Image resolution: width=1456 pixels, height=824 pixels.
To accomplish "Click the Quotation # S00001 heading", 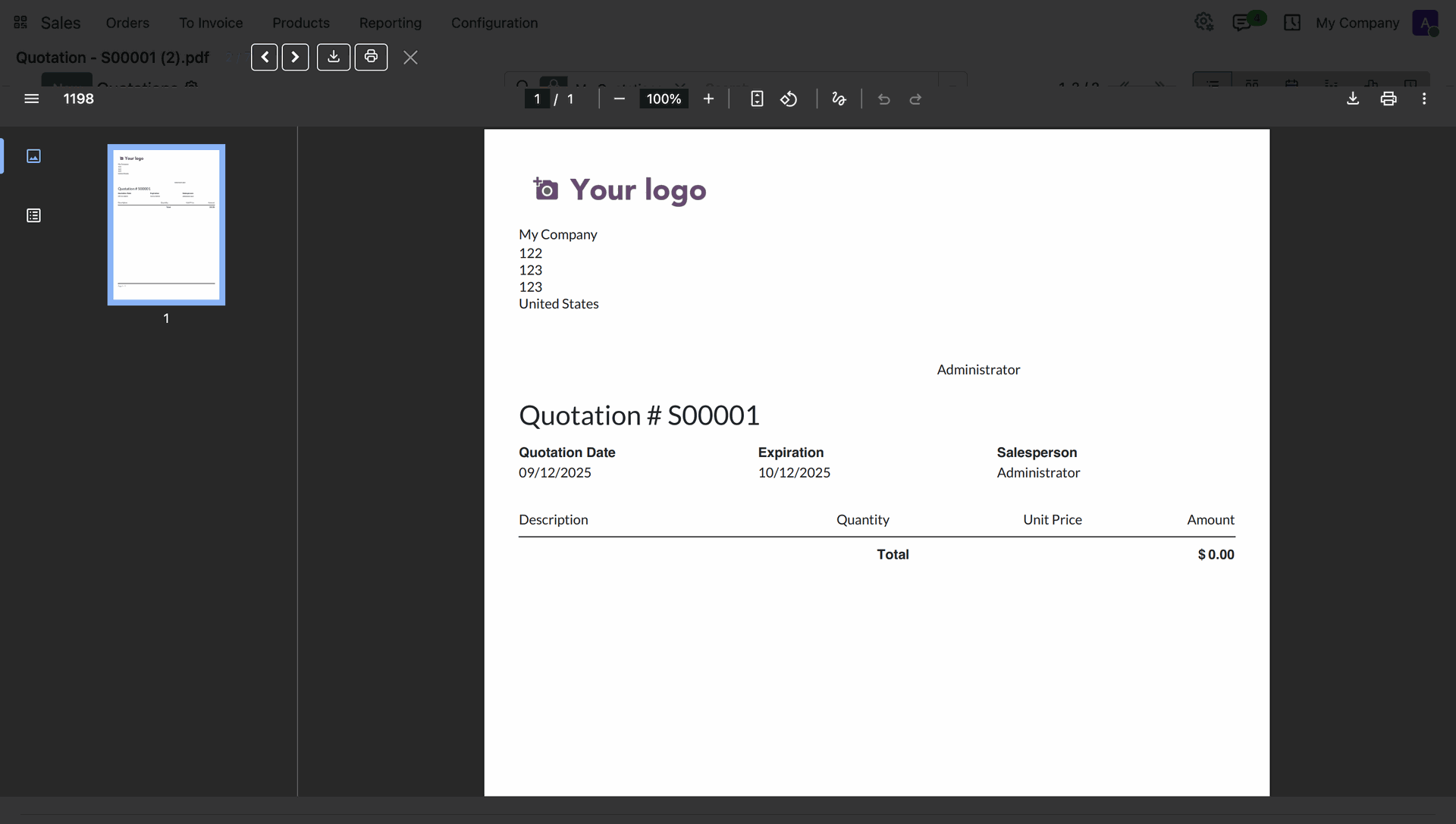I will click(x=639, y=415).
